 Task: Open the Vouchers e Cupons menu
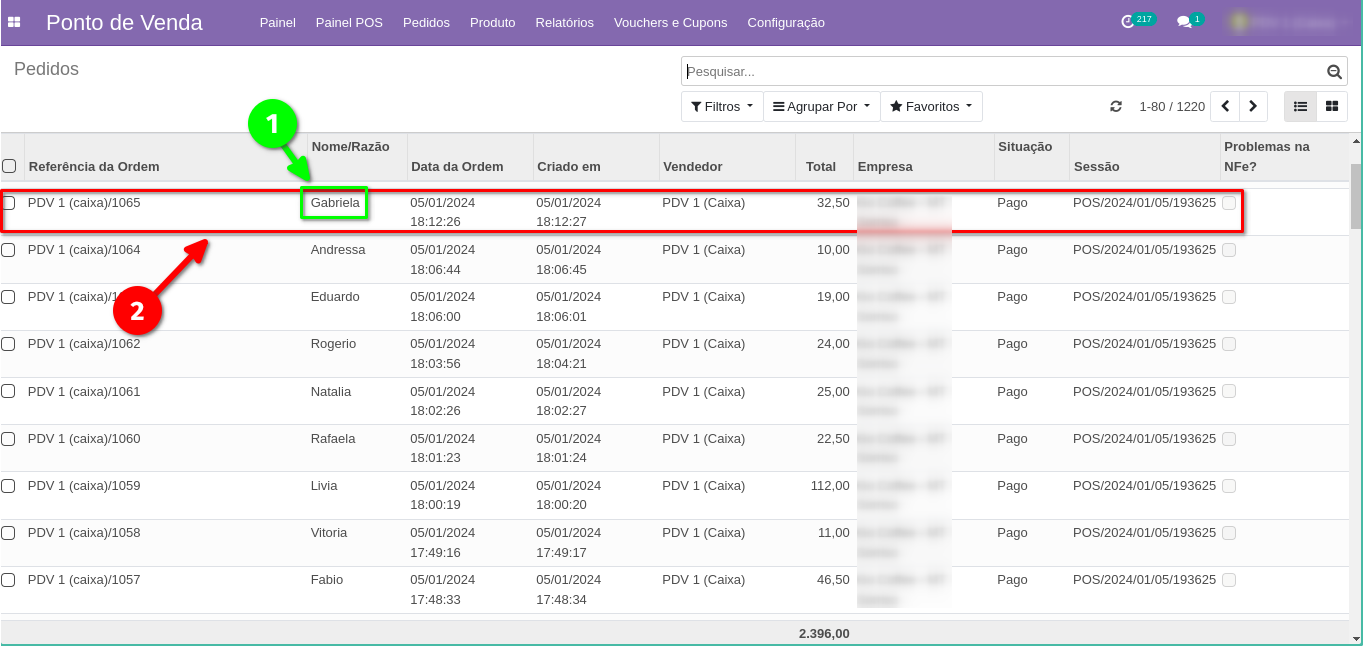point(670,22)
